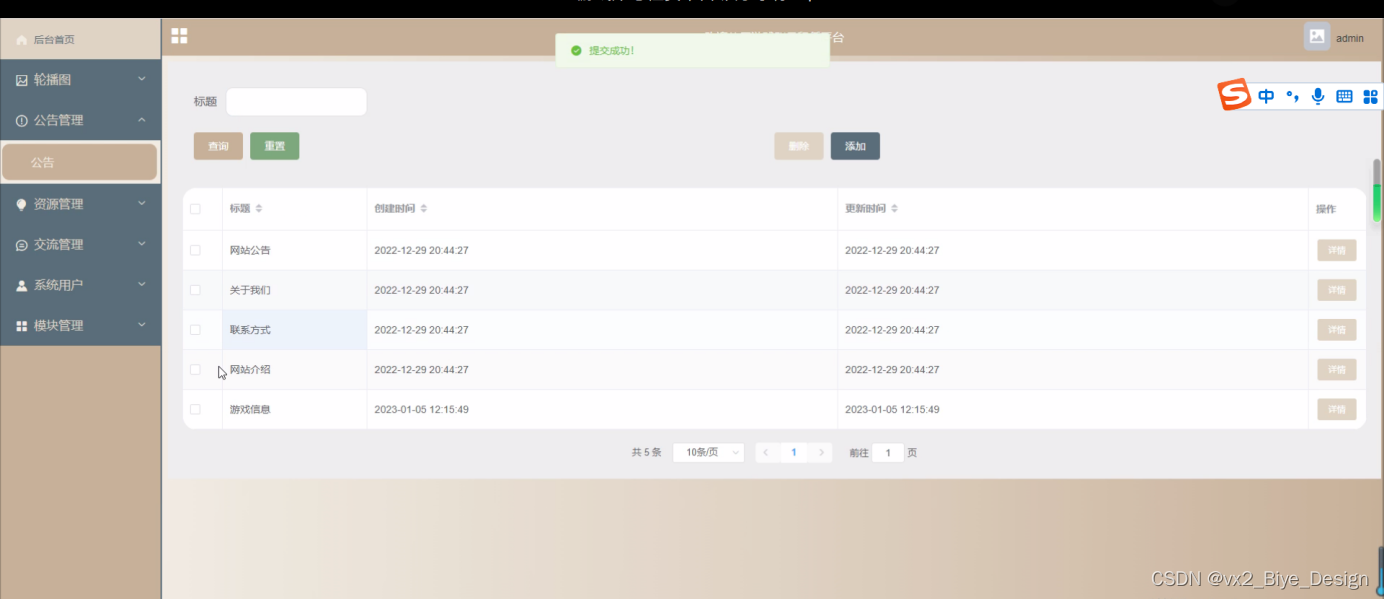This screenshot has width=1384, height=599.
Task: Click the admin username label
Action: 1350,38
